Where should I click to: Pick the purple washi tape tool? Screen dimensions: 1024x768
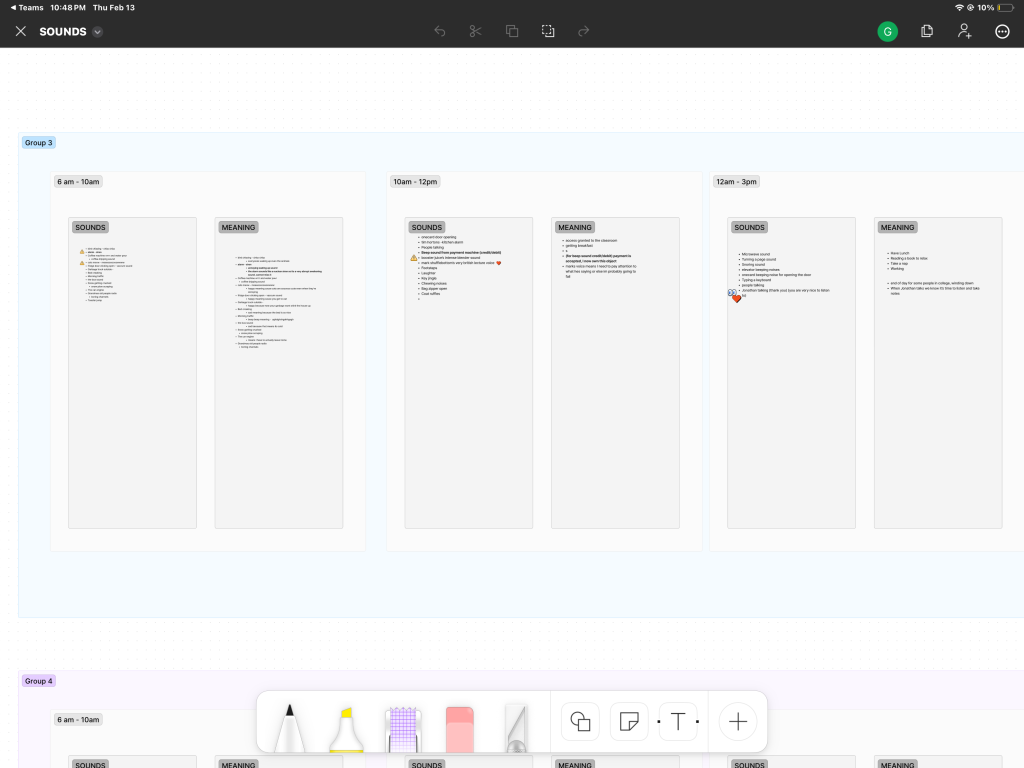[400, 728]
